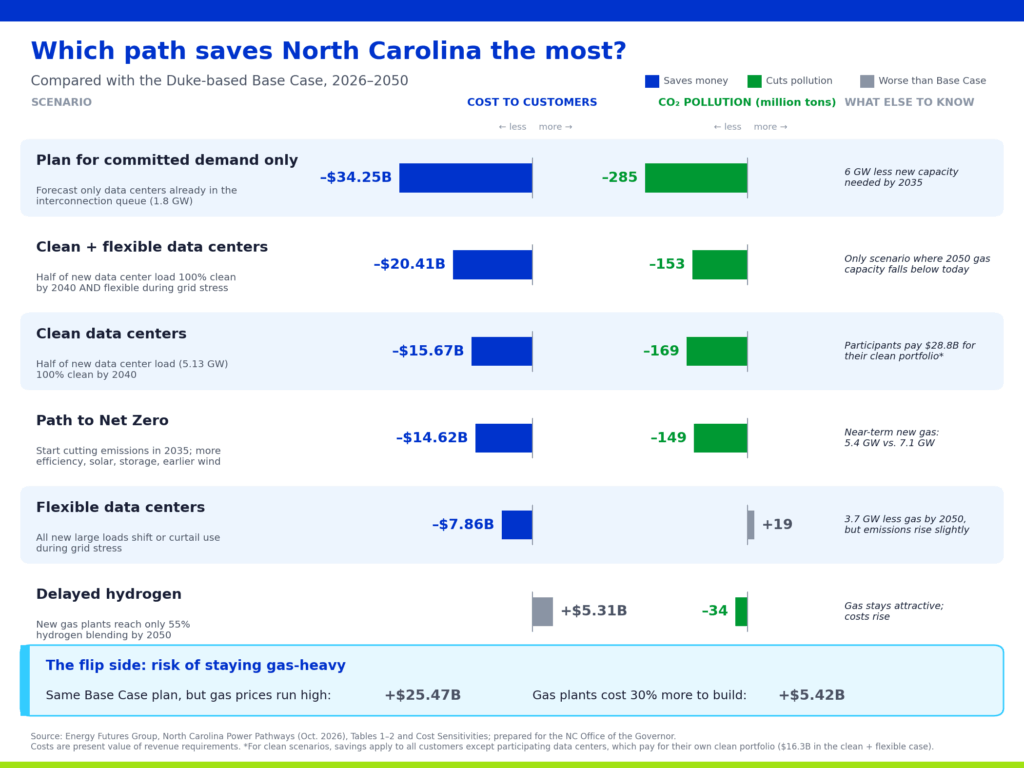The image size is (1024, 768).
Task: Click the blue cost bar for –$20.41B
Action: [492, 264]
